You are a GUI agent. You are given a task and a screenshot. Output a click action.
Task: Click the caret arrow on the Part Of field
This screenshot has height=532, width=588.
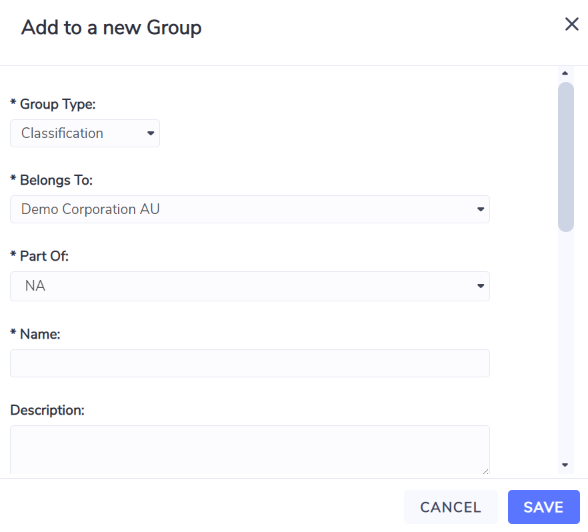pos(480,286)
